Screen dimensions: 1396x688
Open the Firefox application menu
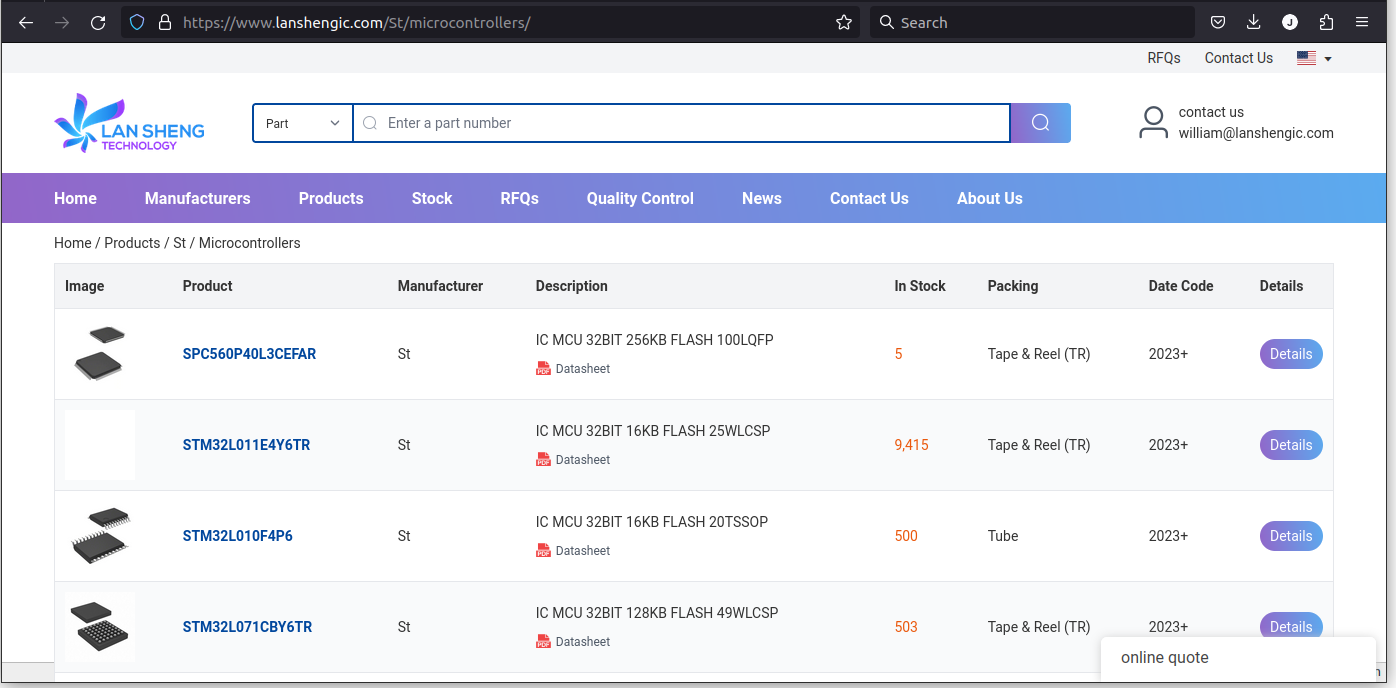(x=1362, y=22)
